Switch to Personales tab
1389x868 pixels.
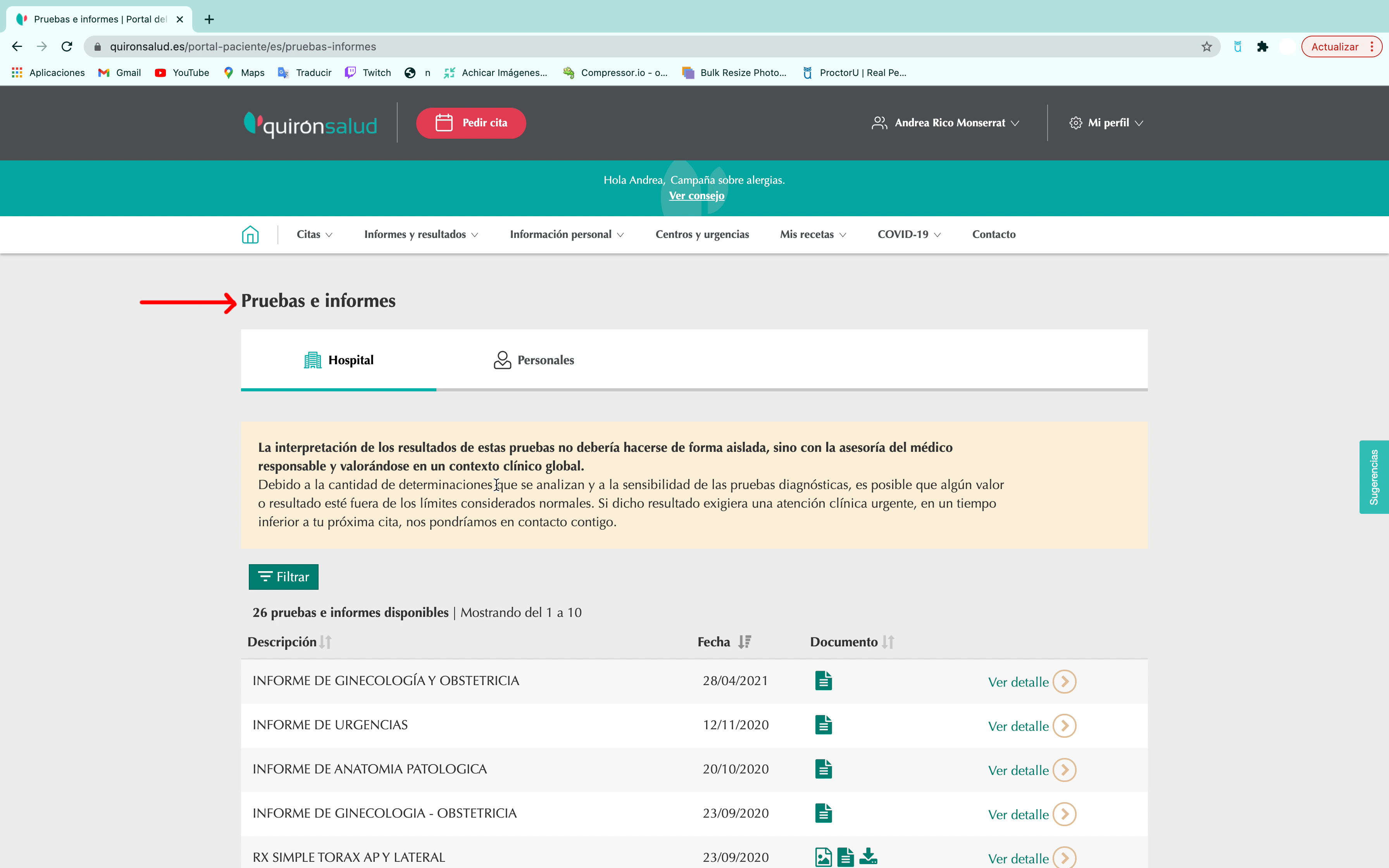[x=534, y=360]
